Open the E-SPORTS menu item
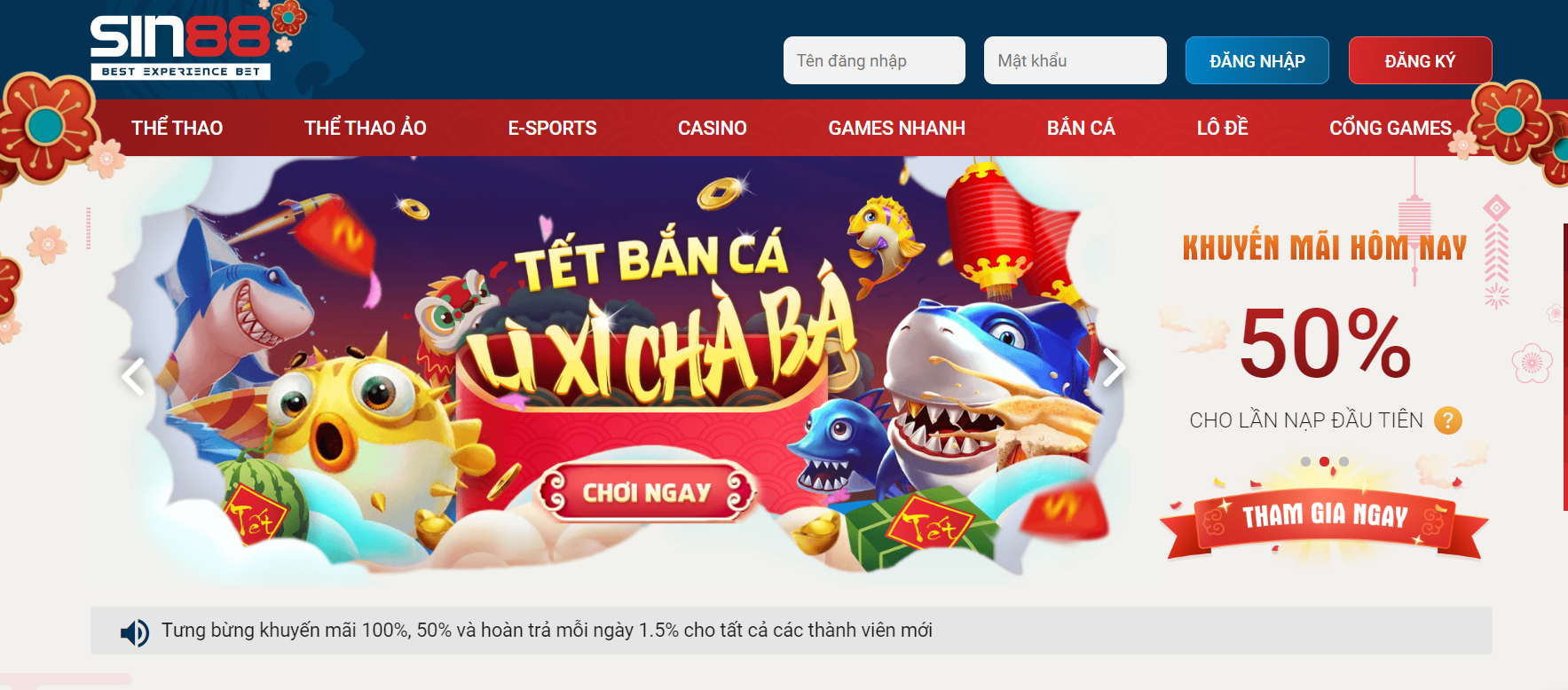The image size is (1568, 690). pos(552,128)
